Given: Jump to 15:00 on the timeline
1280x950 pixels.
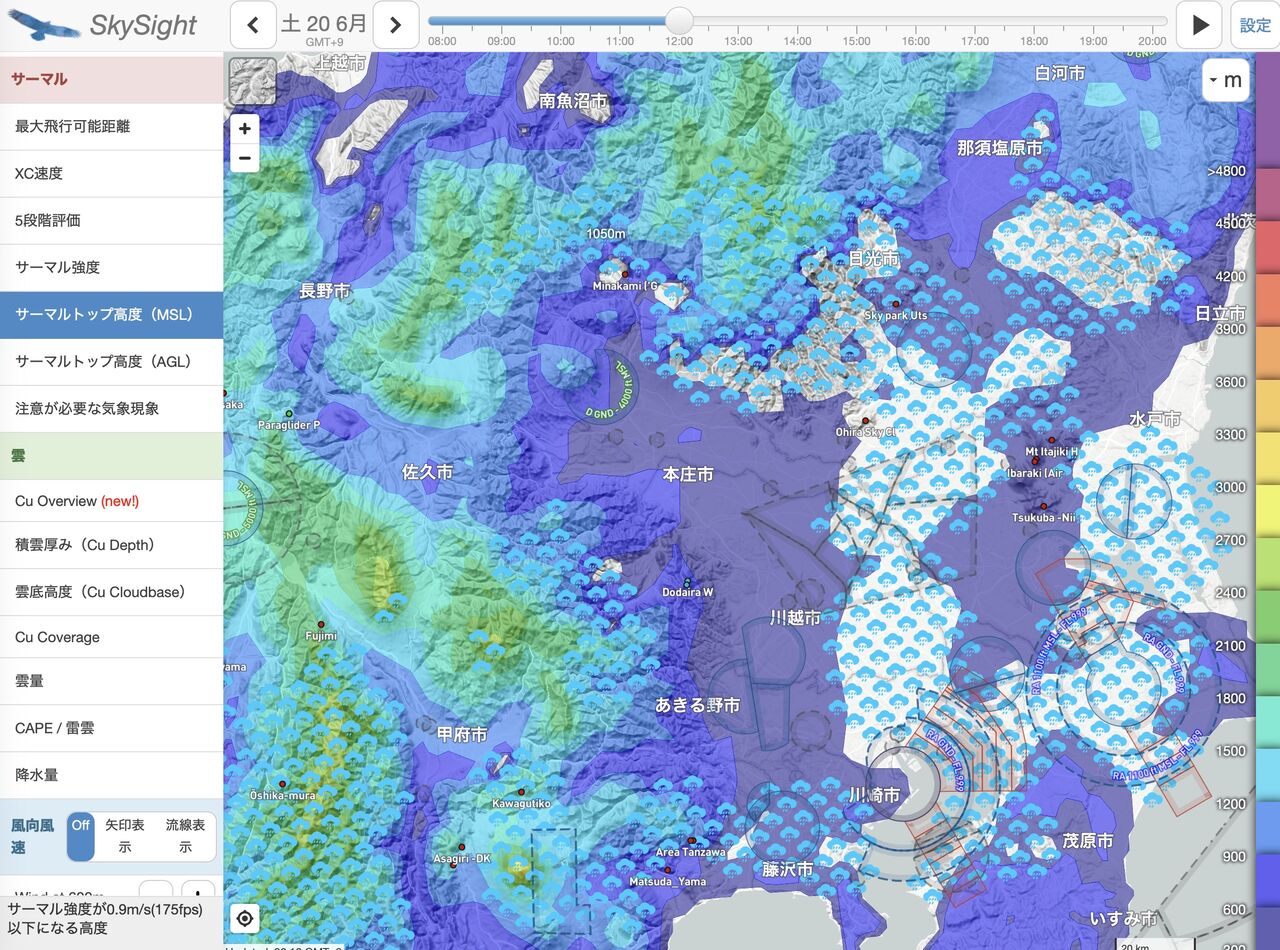Looking at the screenshot, I should point(856,41).
